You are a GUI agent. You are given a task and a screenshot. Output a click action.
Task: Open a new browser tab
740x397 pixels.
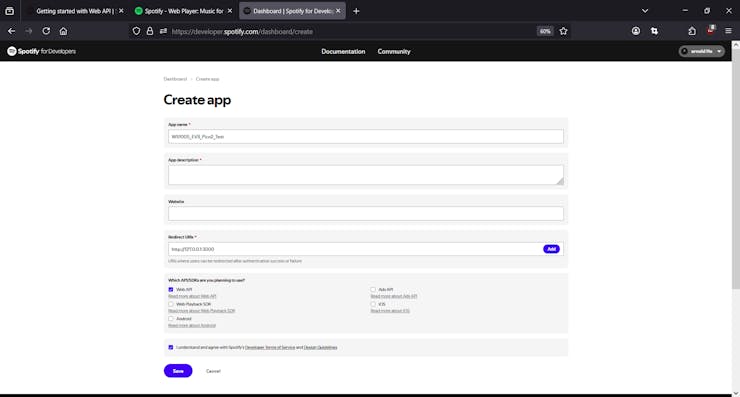(x=356, y=11)
